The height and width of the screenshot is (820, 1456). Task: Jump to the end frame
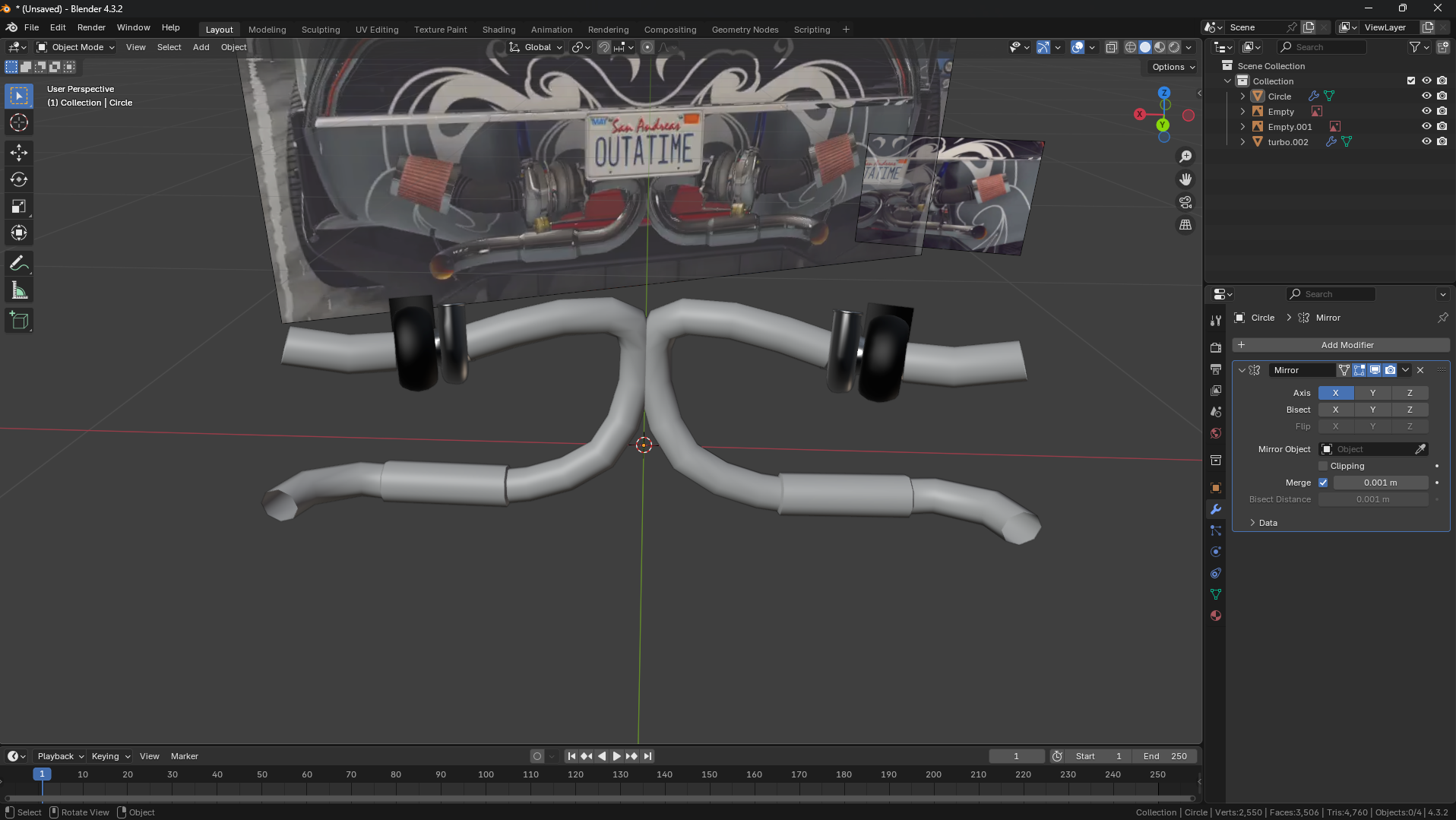(x=647, y=756)
